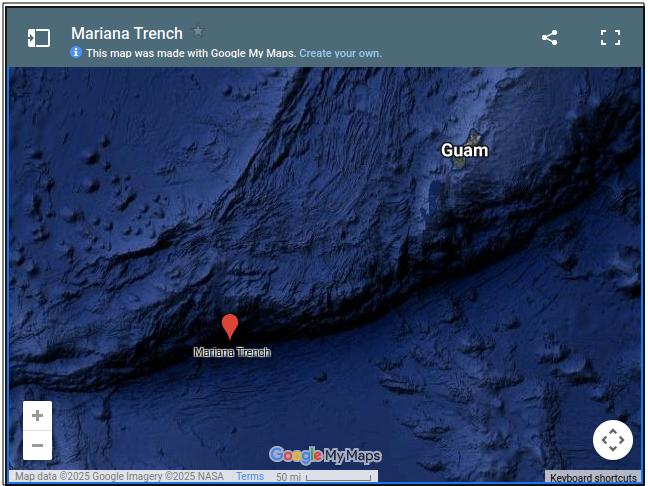The image size is (648, 486).
Task: Click the Google My Maps logo
Action: [325, 455]
